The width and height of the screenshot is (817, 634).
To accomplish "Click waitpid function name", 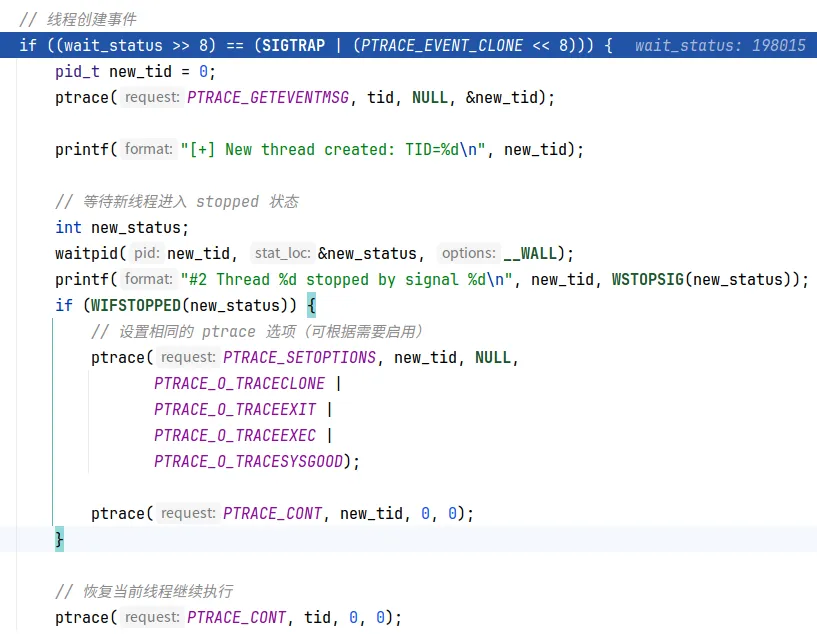I will [x=86, y=254].
